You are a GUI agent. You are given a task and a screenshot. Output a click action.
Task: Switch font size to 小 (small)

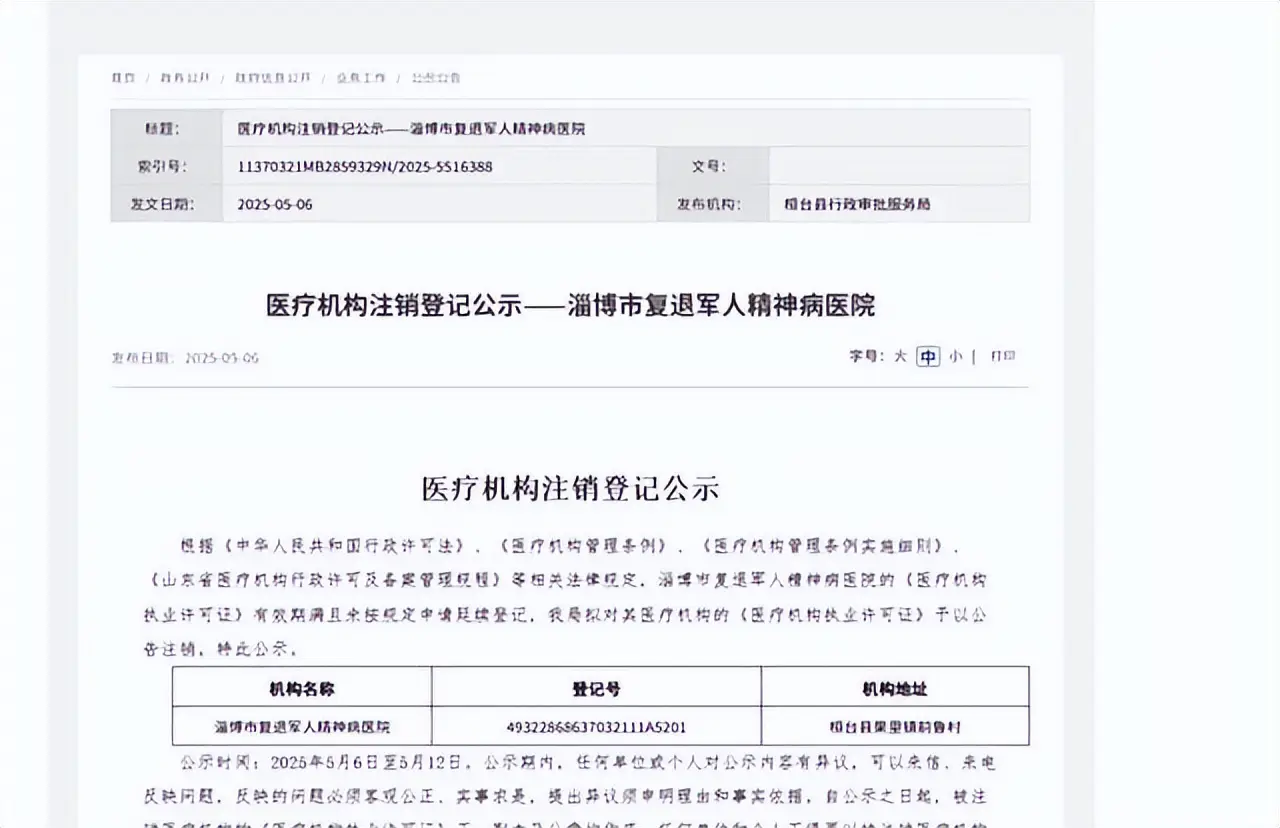[x=956, y=356]
